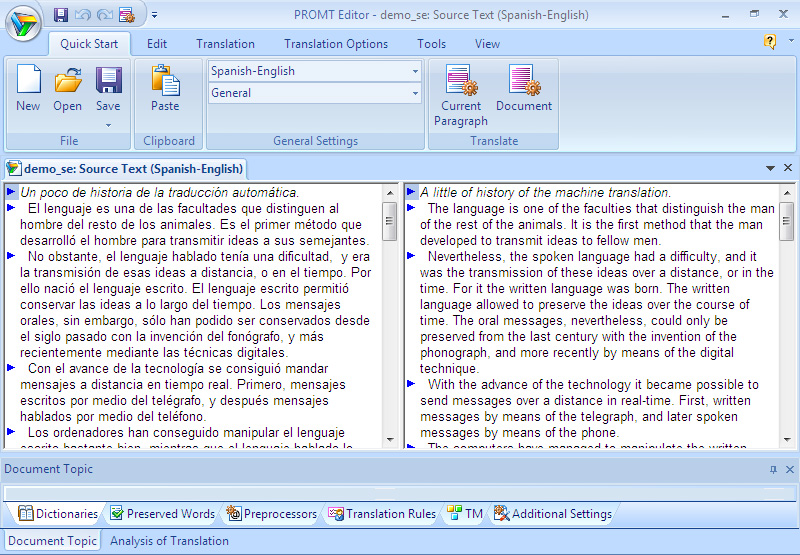
Task: Click the paragraph marker before 'Los ordenadores han'
Action: click(x=11, y=432)
